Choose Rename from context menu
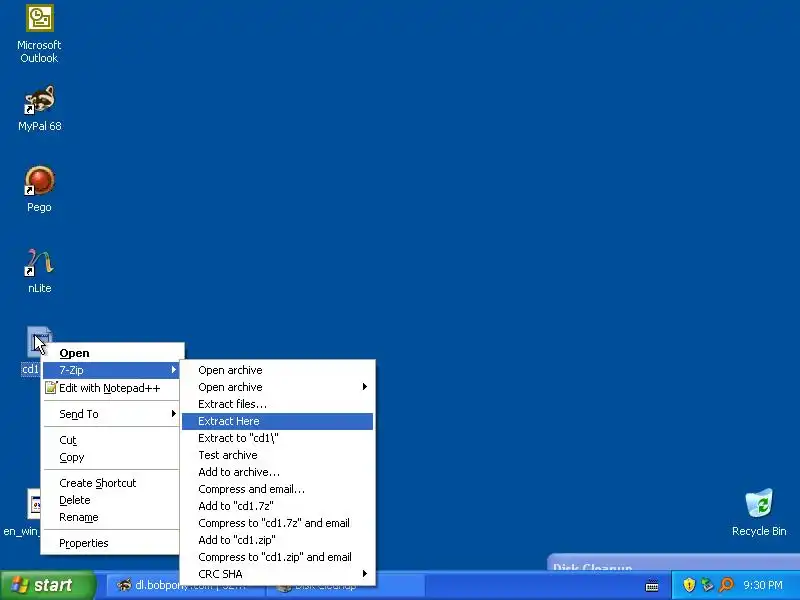The height and width of the screenshot is (600, 800). pos(111,517)
